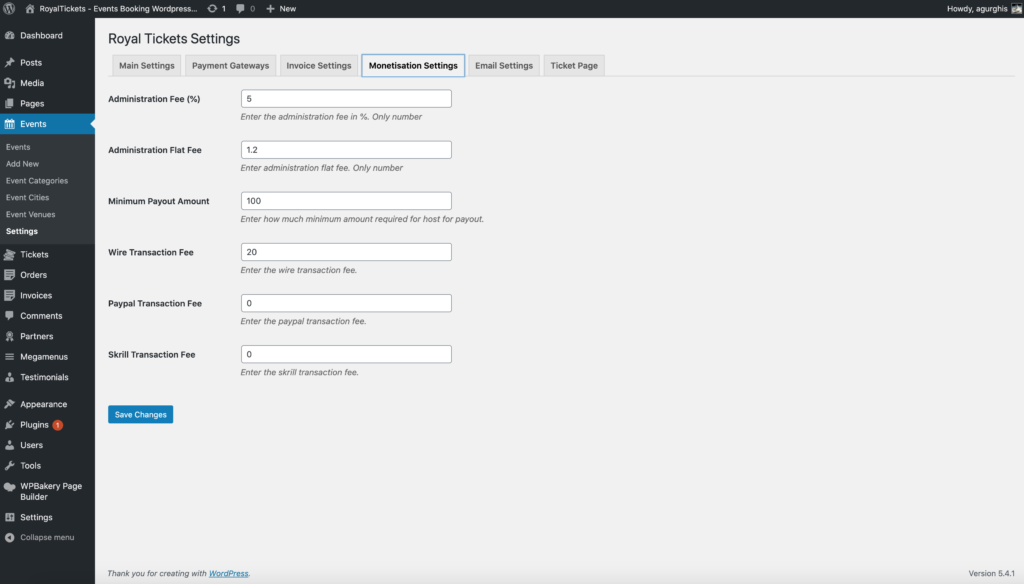This screenshot has height=584, width=1024.
Task: Open the WordPress link in footer
Action: pyautogui.click(x=229, y=574)
